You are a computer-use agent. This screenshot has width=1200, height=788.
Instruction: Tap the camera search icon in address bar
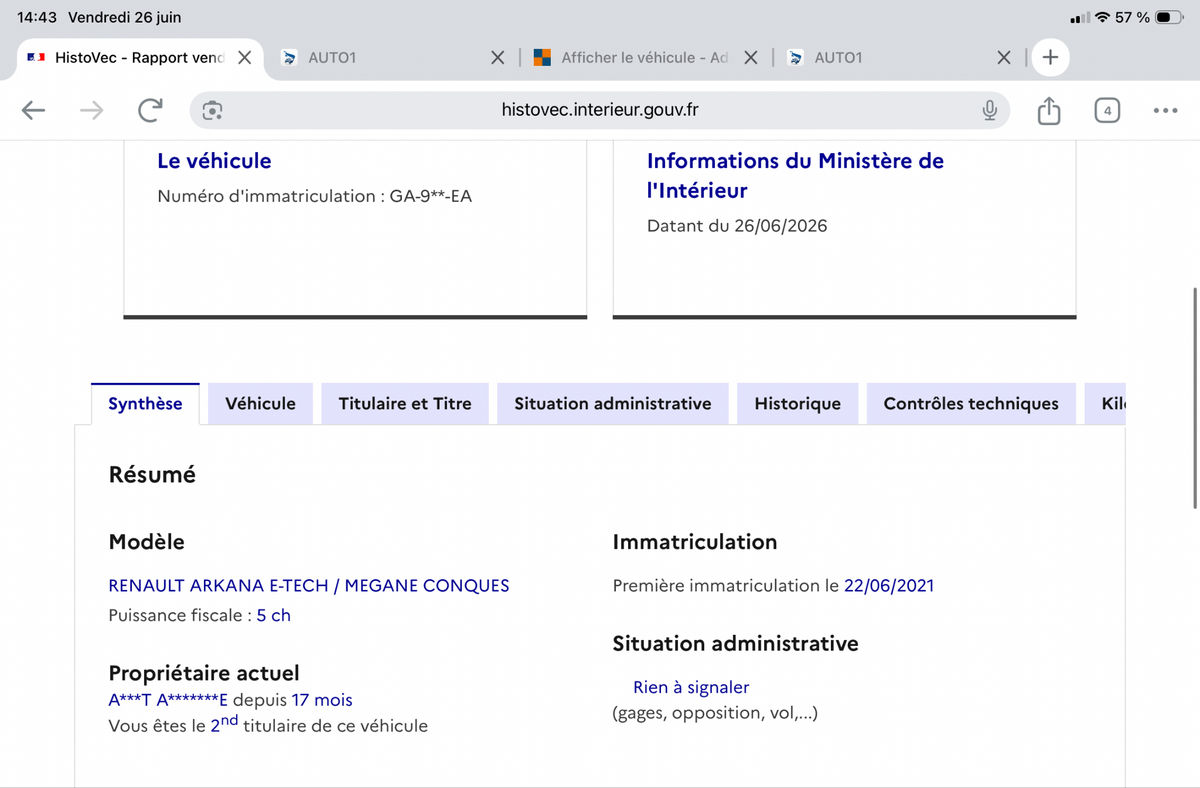212,110
